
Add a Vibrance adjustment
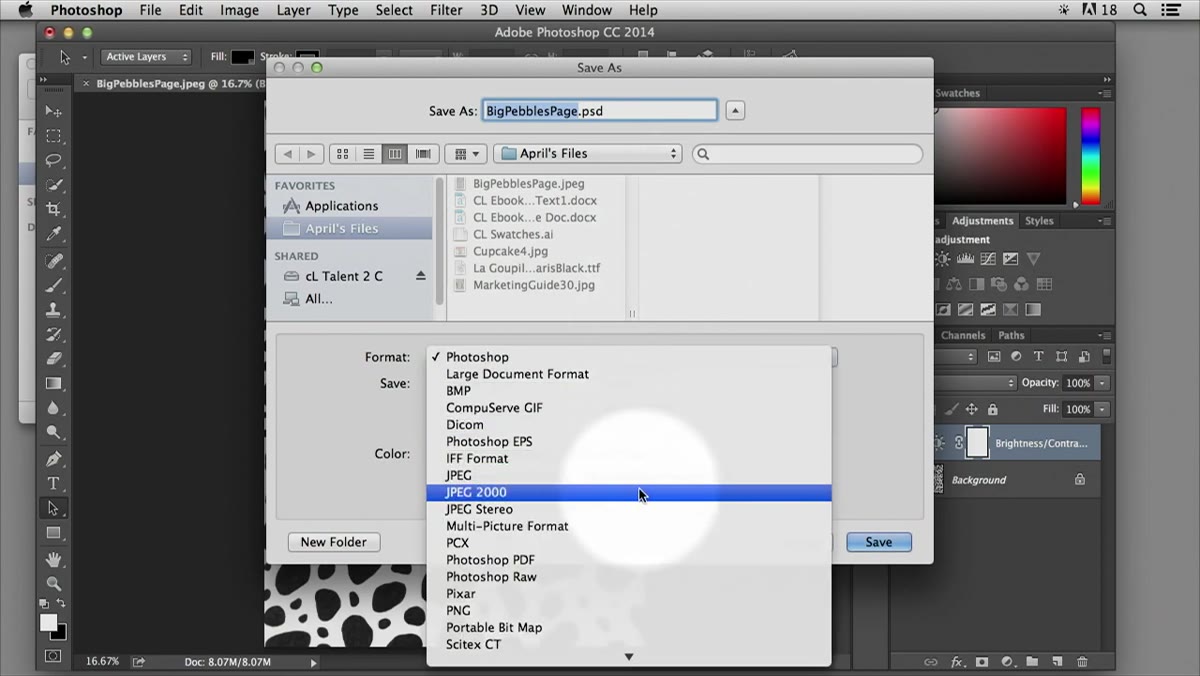pos(1033,259)
